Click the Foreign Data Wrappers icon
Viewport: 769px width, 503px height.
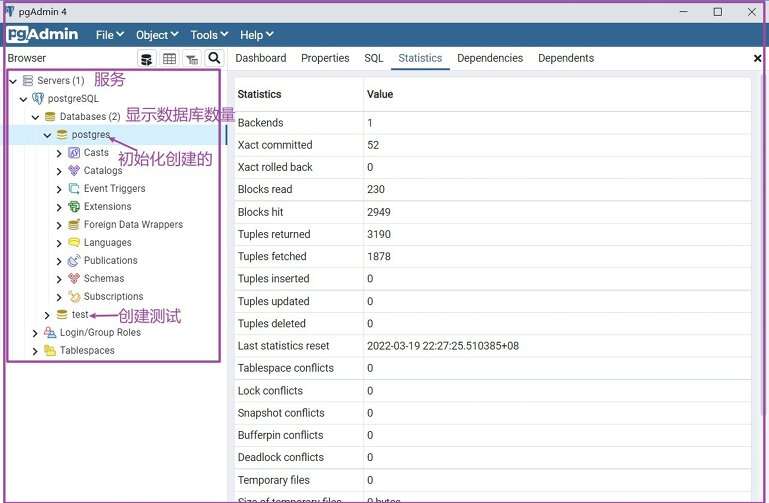click(x=74, y=225)
